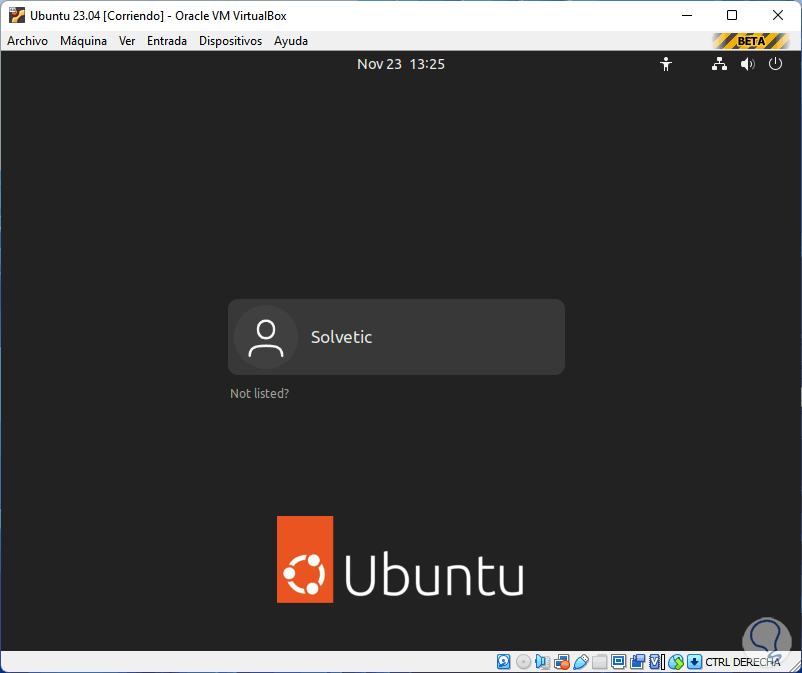
Task: Click the shared folders indicator
Action: point(599,662)
